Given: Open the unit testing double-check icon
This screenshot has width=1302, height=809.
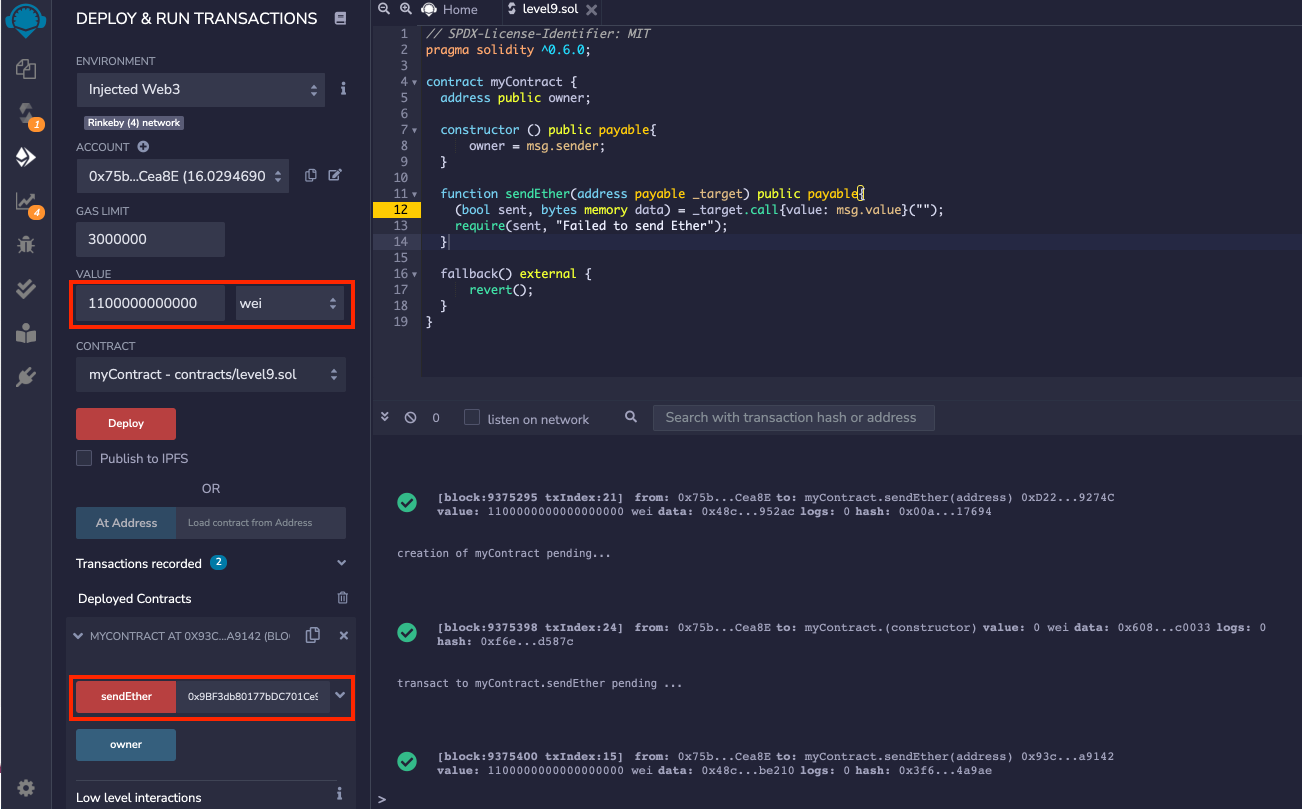Looking at the screenshot, I should pyautogui.click(x=26, y=289).
